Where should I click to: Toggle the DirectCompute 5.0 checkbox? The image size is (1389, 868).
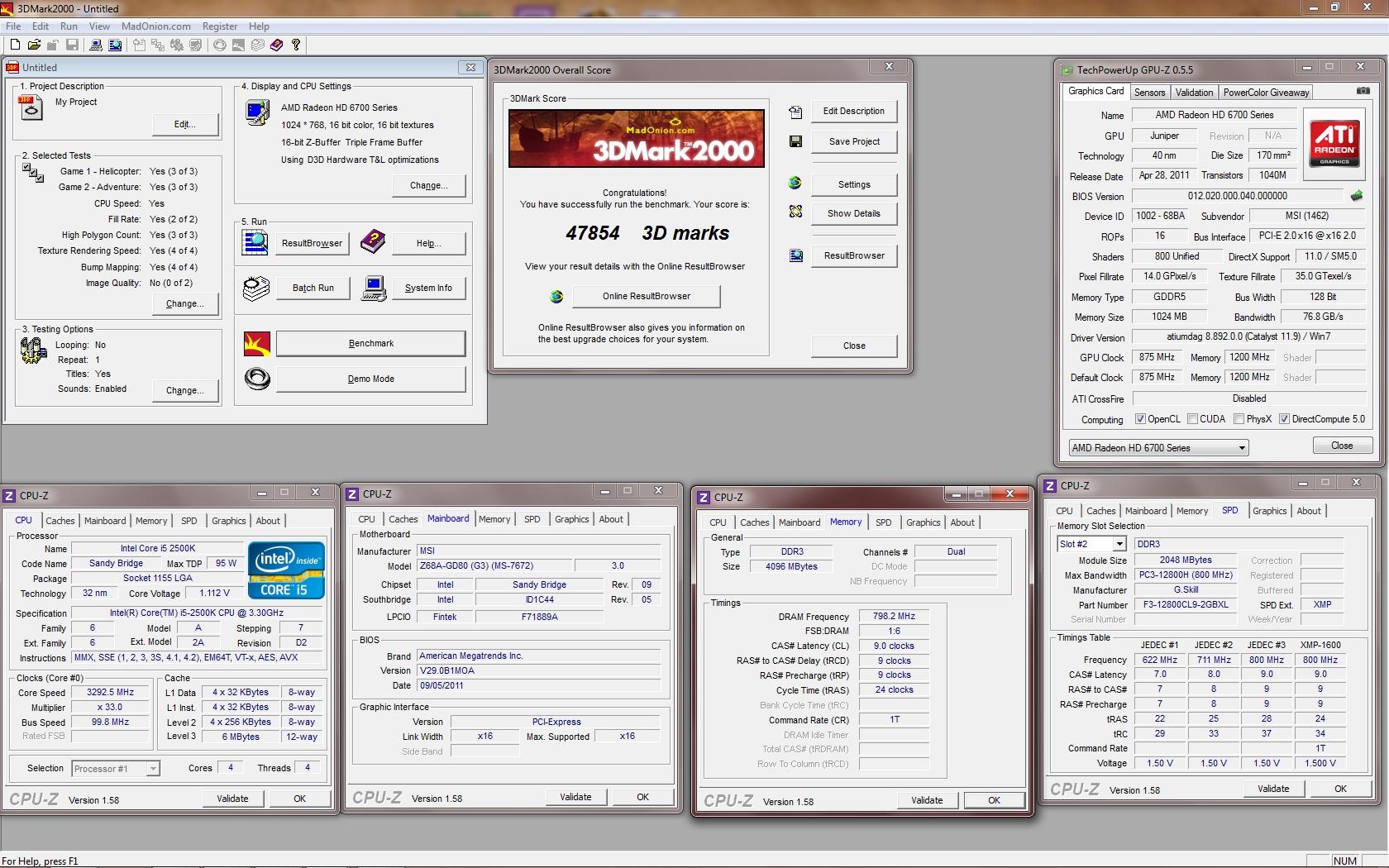1284,419
